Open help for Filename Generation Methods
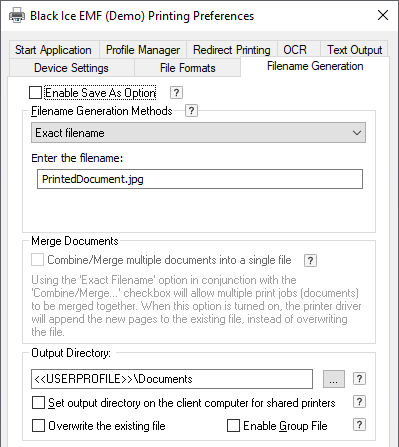Image resolution: width=399 pixels, height=447 pixels. (191, 111)
